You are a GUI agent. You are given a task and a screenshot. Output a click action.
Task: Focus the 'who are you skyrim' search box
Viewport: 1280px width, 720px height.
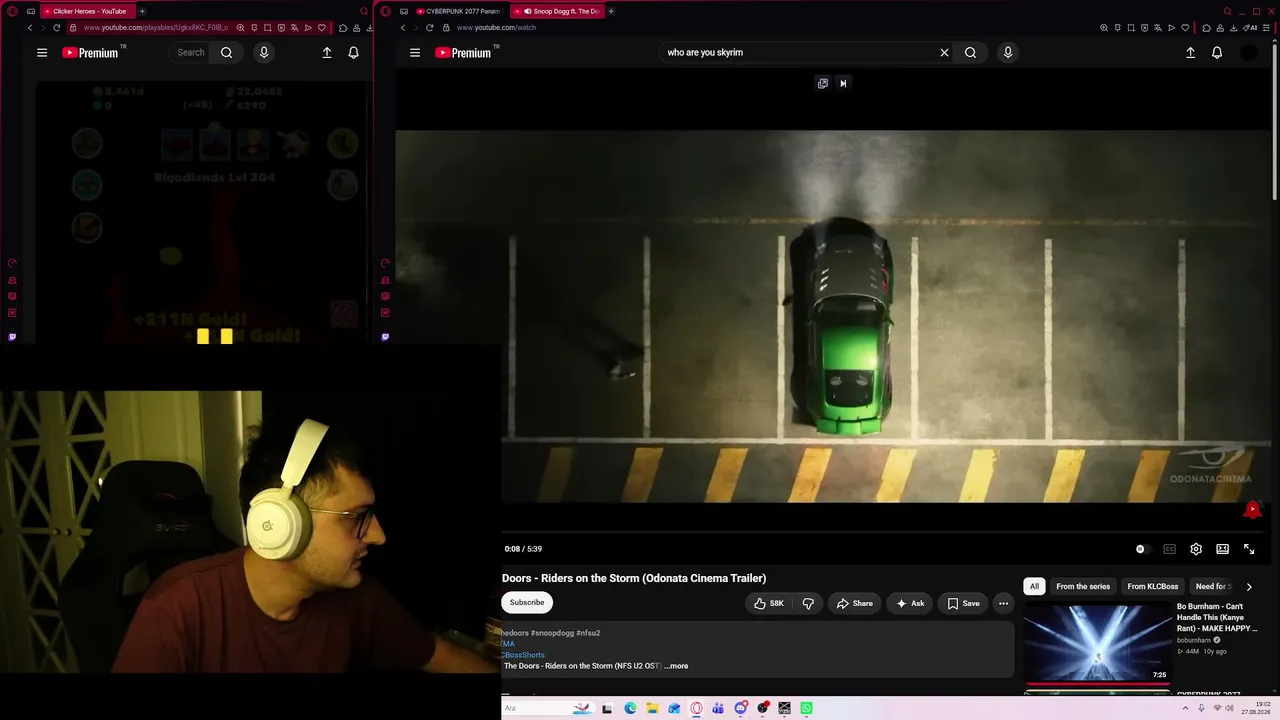coord(800,53)
